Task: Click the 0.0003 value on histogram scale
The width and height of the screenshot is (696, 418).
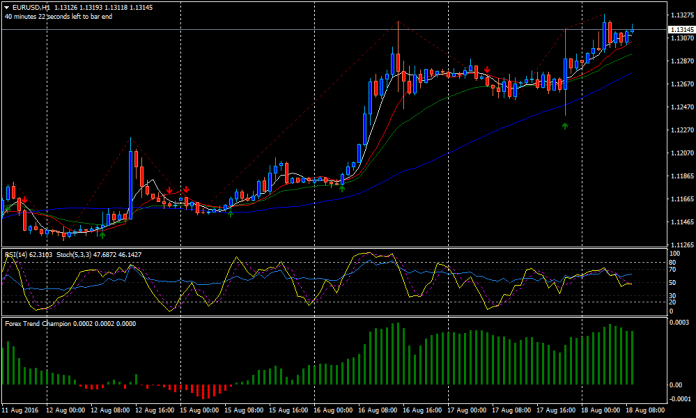Action: coord(679,322)
